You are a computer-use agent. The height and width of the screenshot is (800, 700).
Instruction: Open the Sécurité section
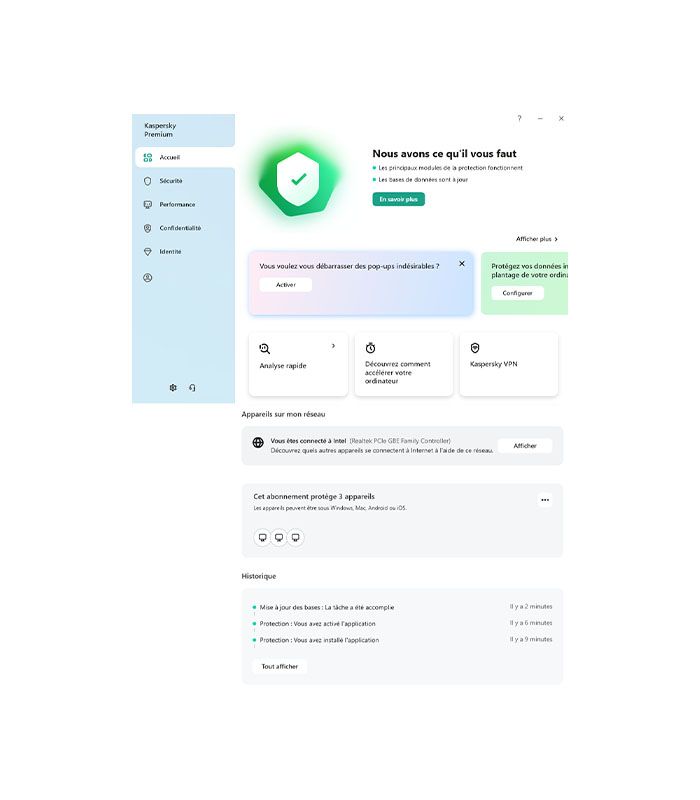pos(170,181)
